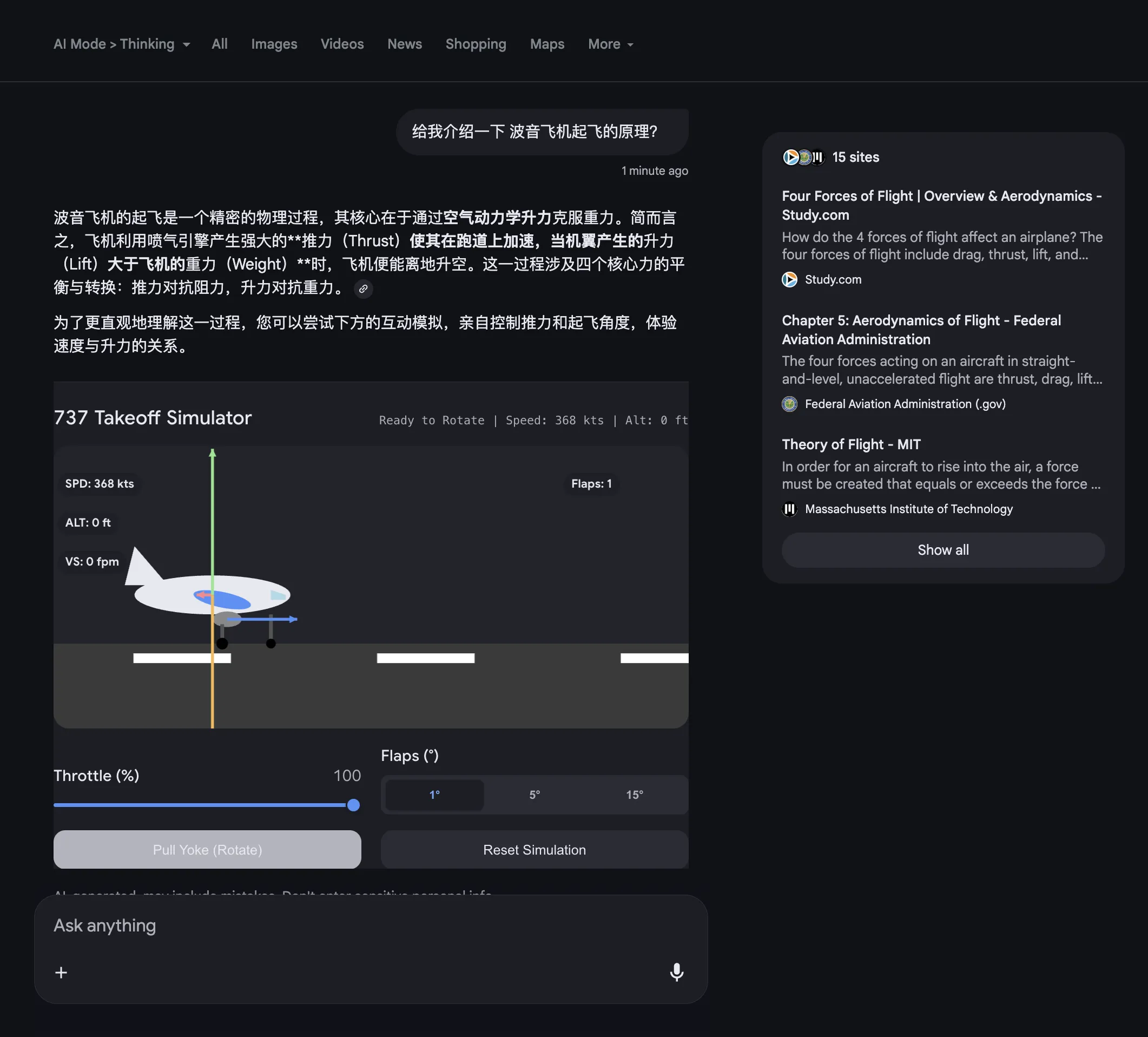Enable the 1° flaps option
Screen dimensions: 1148x1037
tap(434, 795)
